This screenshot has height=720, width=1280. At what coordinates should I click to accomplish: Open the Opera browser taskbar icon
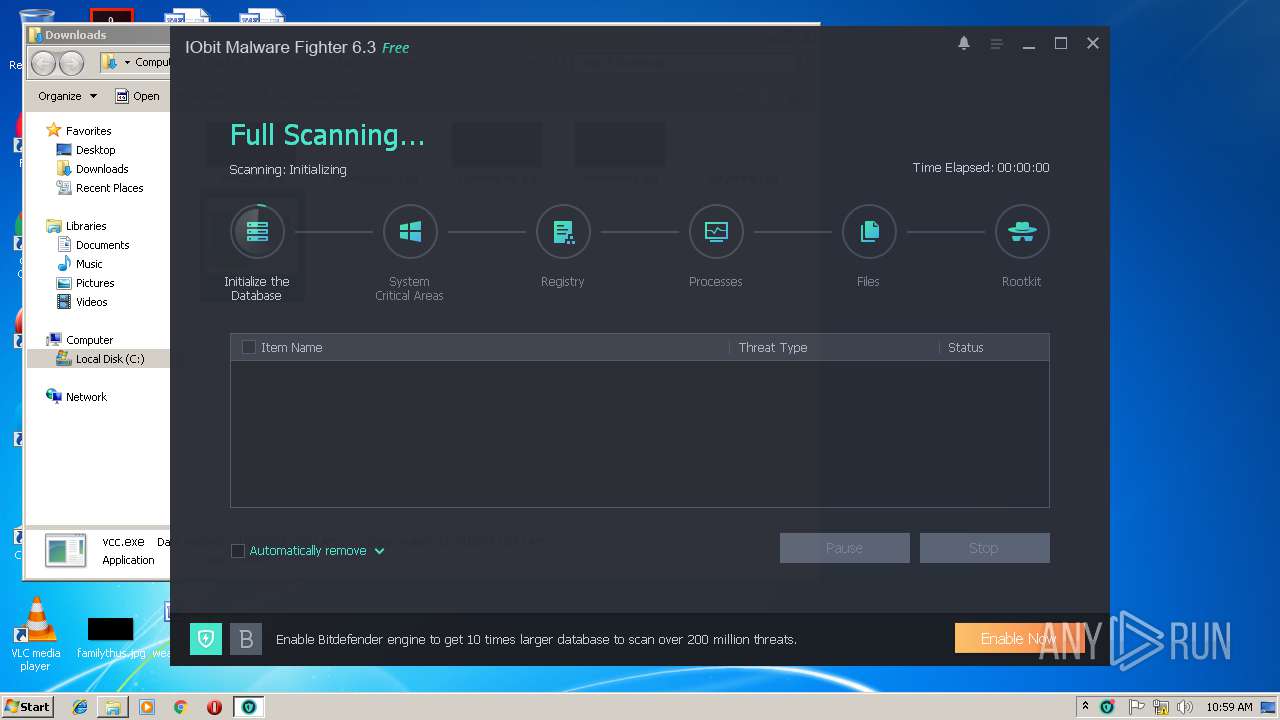214,706
